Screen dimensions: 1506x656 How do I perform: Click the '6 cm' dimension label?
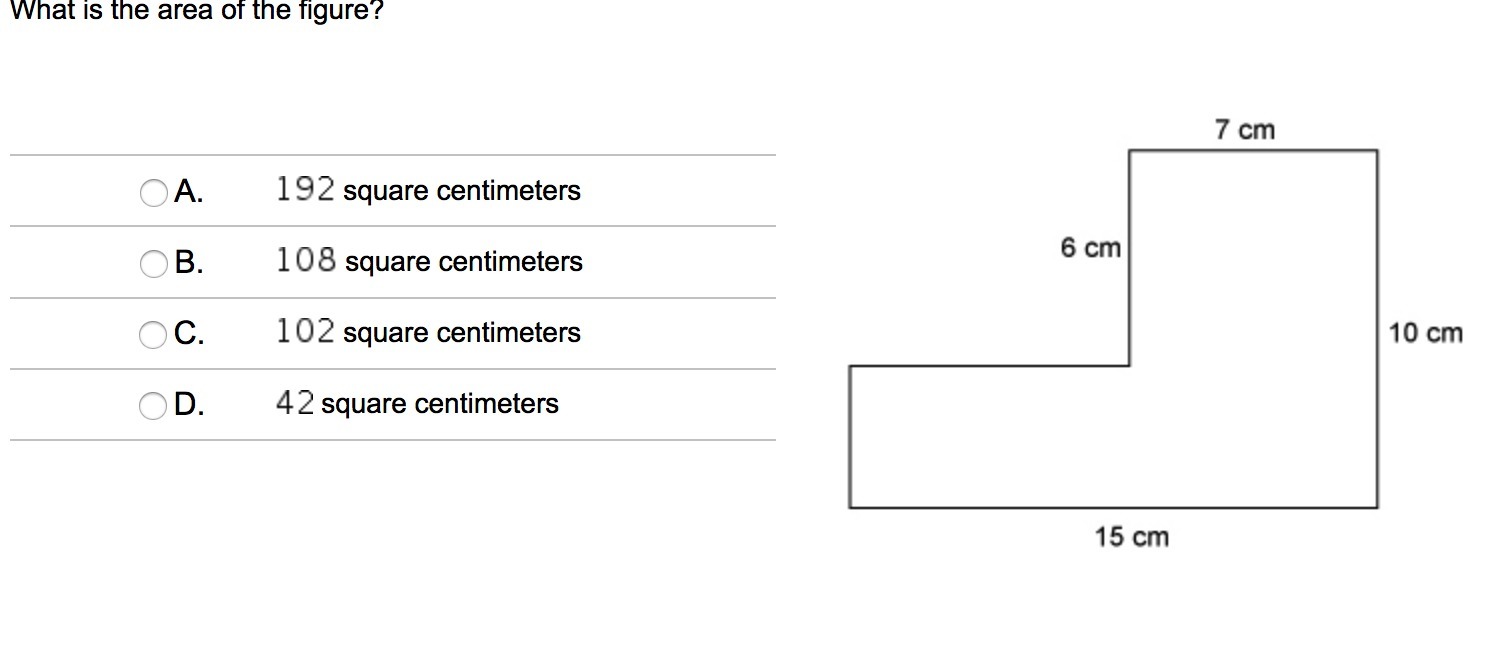1091,248
